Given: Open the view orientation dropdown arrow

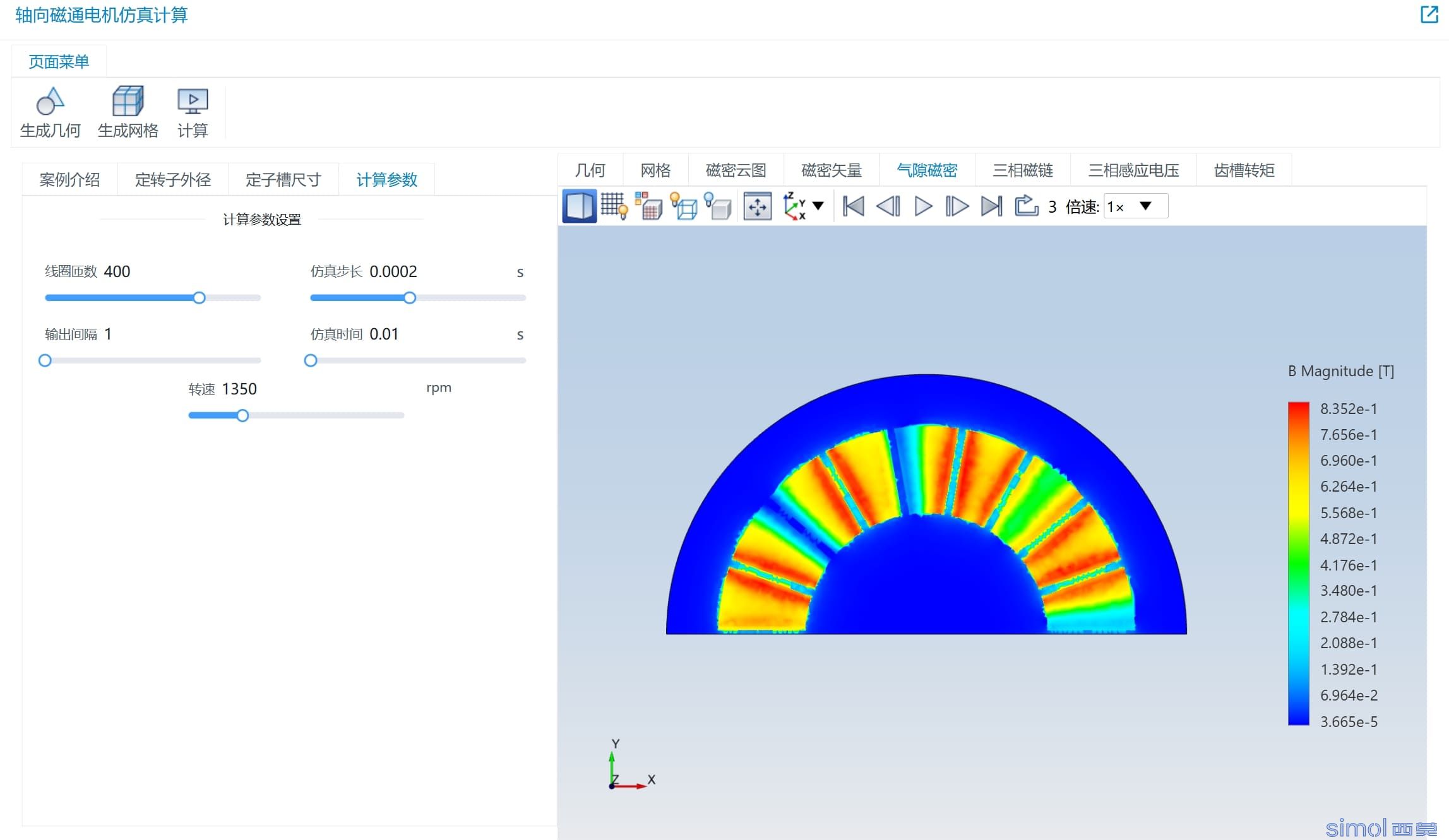Looking at the screenshot, I should coord(818,206).
